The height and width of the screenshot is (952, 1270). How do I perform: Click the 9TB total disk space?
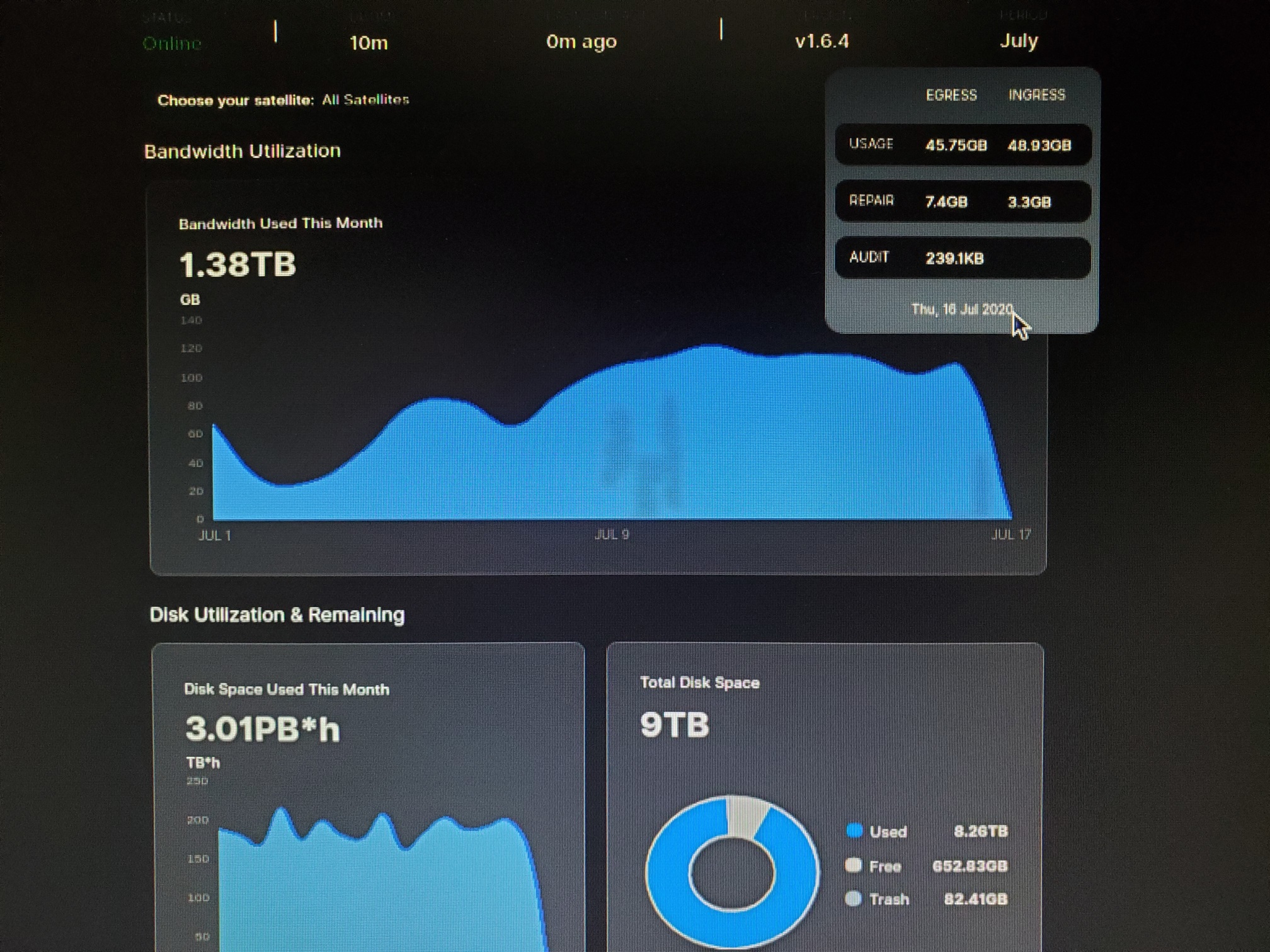point(675,725)
